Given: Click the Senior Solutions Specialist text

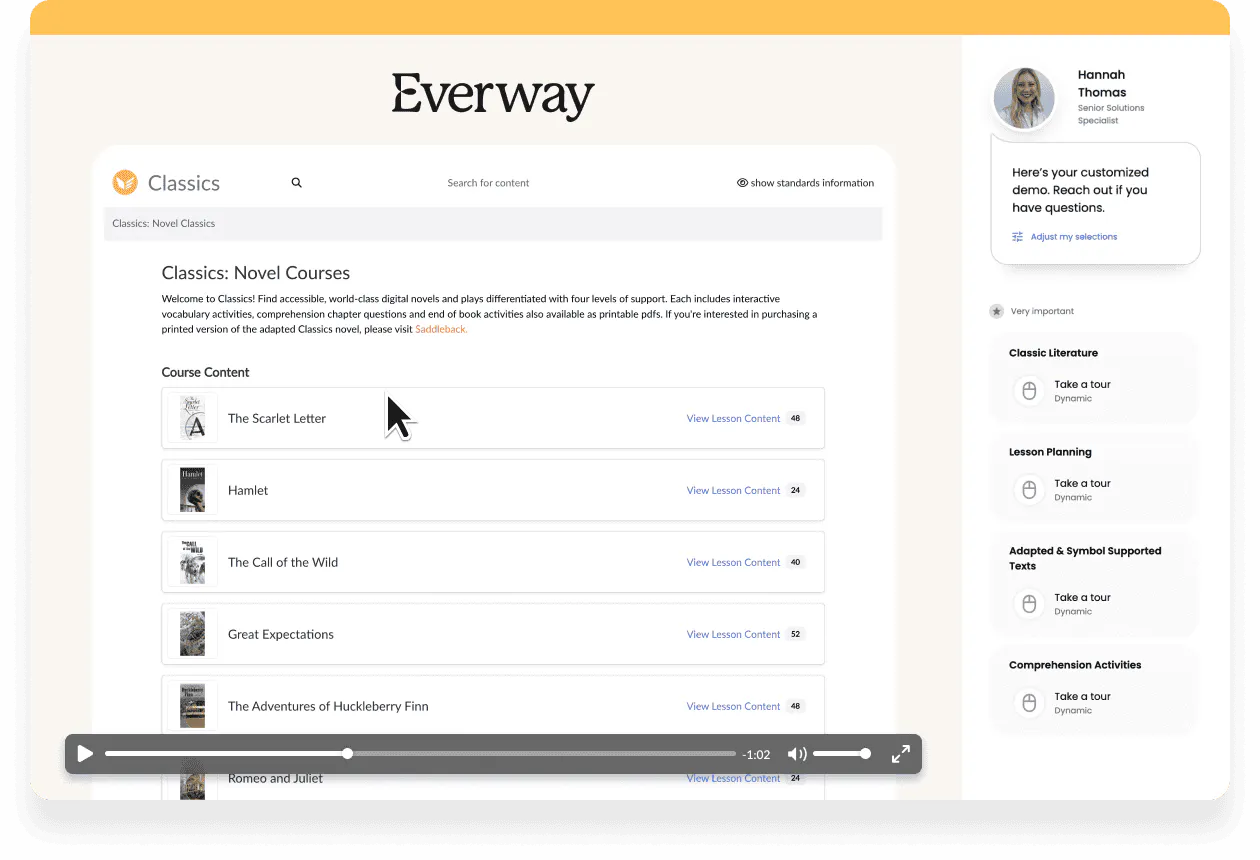Looking at the screenshot, I should [1111, 114].
